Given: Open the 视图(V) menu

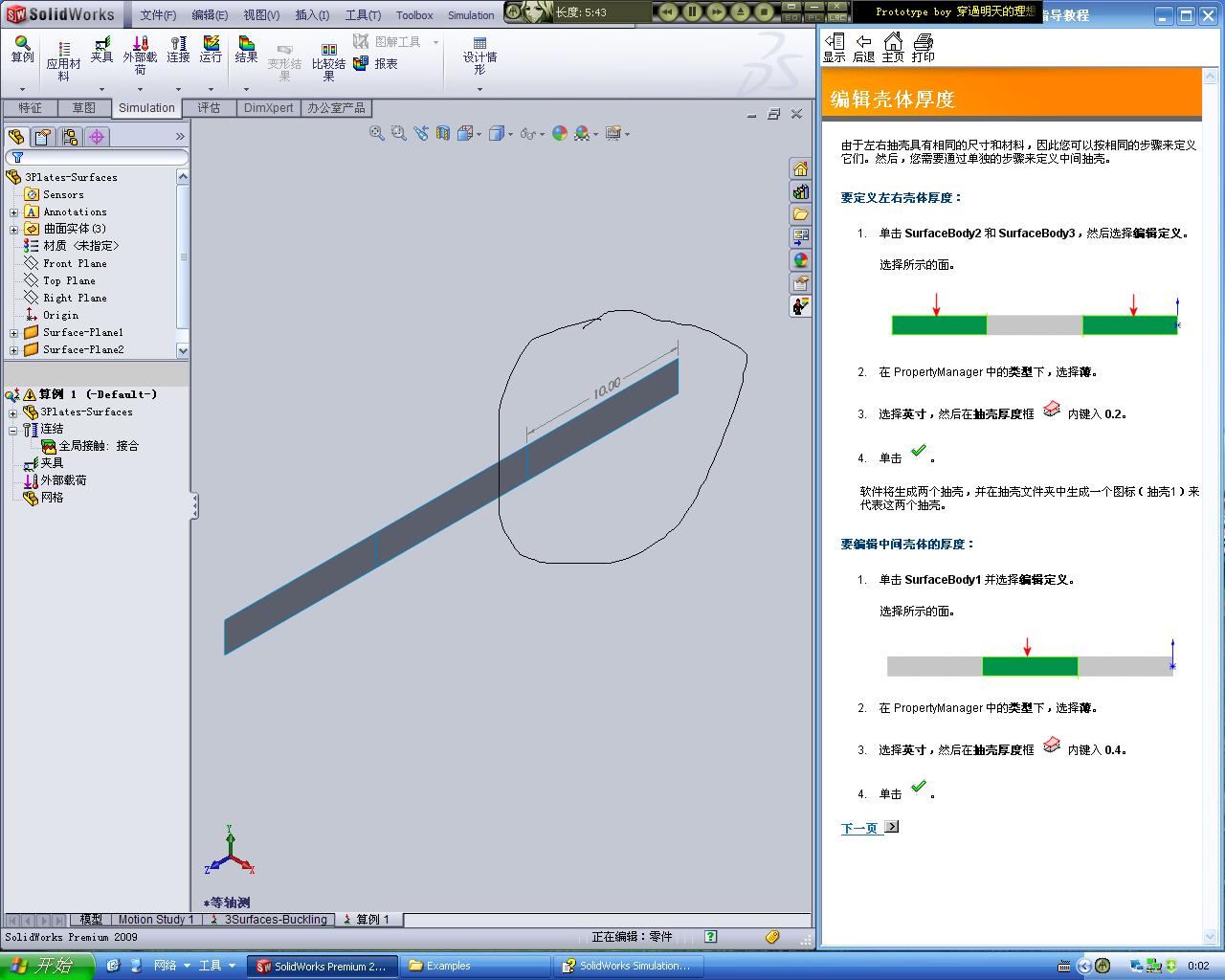Looking at the screenshot, I should 261,15.
